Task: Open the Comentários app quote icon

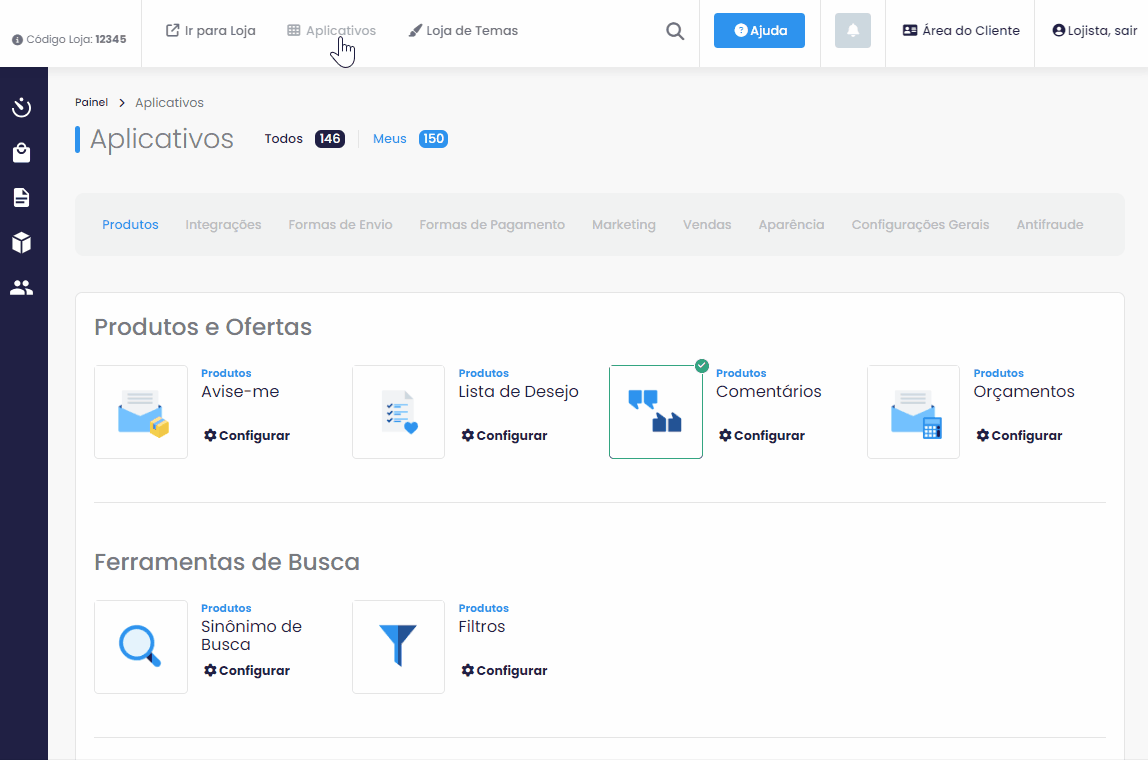Action: tap(655, 412)
